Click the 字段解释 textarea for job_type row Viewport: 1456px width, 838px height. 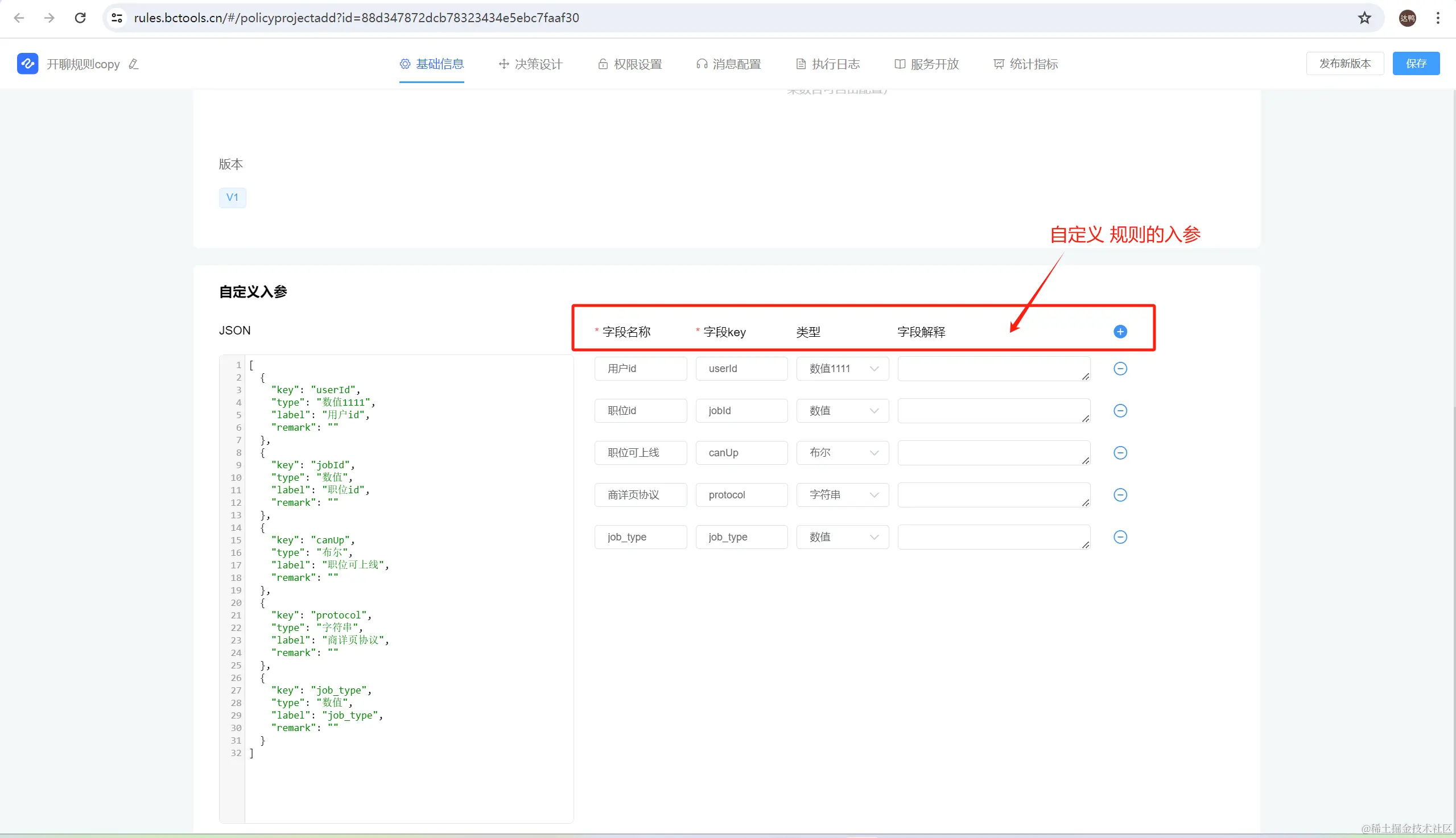point(993,536)
